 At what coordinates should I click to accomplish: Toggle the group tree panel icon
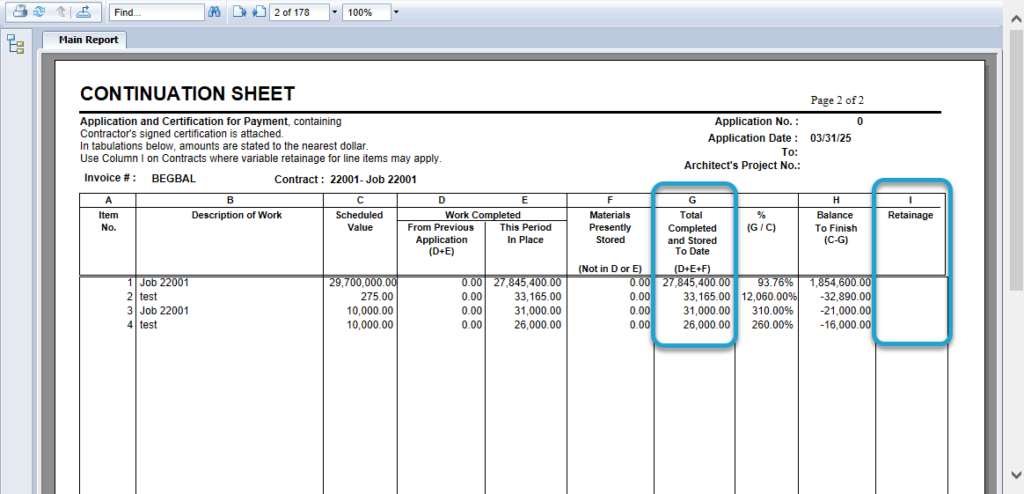[16, 45]
